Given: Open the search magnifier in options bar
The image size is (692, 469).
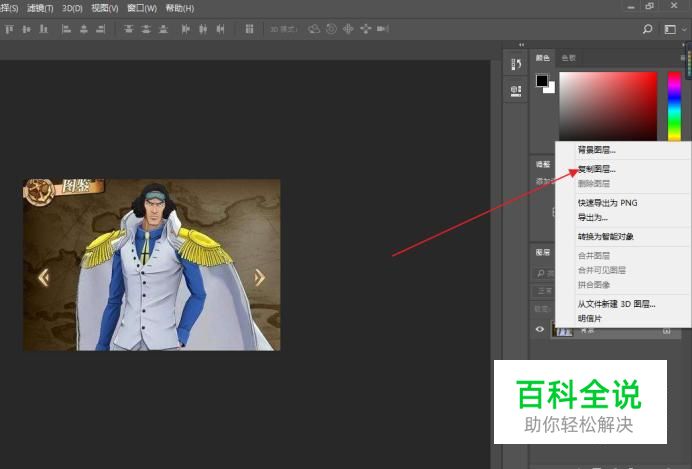Looking at the screenshot, I should pos(647,29).
